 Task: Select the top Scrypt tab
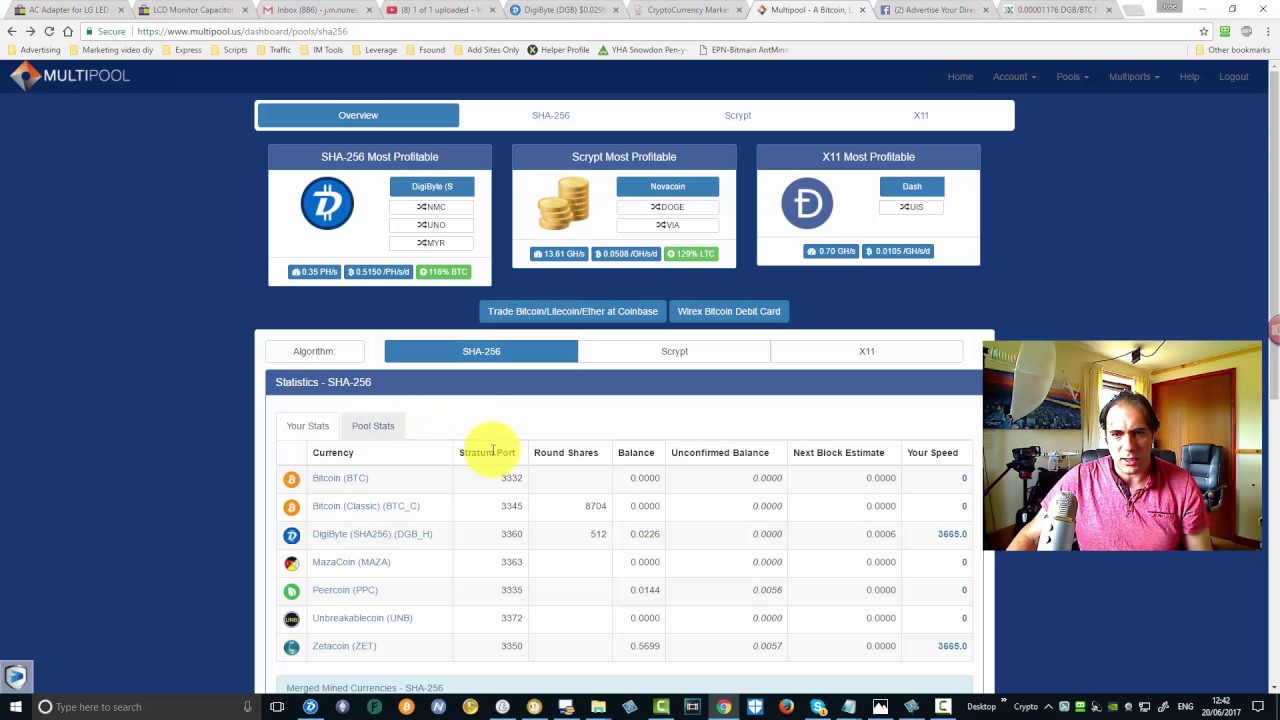click(738, 115)
